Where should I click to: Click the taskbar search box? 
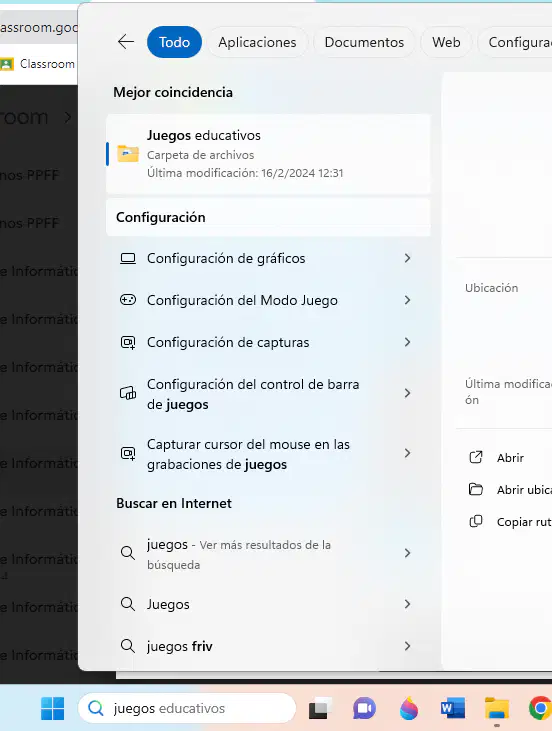click(187, 708)
